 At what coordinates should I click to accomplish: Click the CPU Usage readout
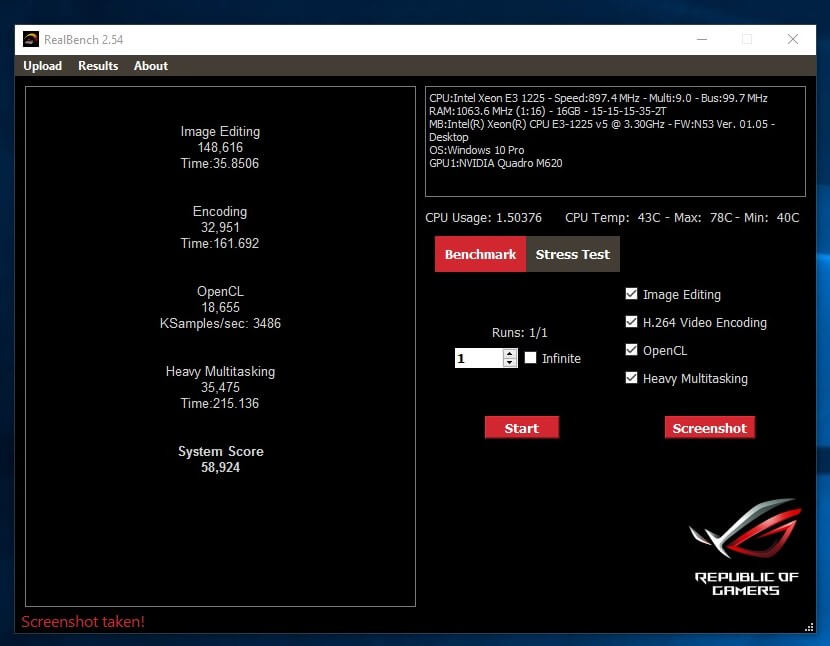coord(483,218)
